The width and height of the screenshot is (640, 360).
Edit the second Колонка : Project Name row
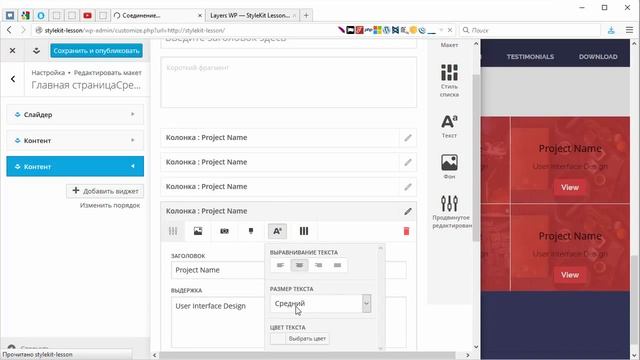click(x=408, y=162)
